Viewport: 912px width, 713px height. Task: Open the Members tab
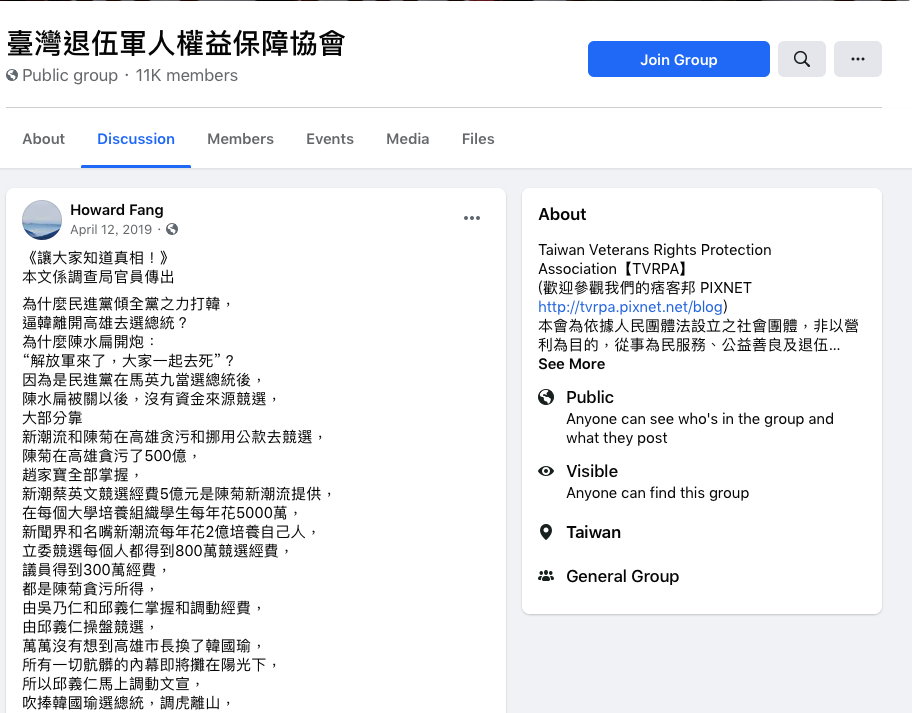(240, 139)
